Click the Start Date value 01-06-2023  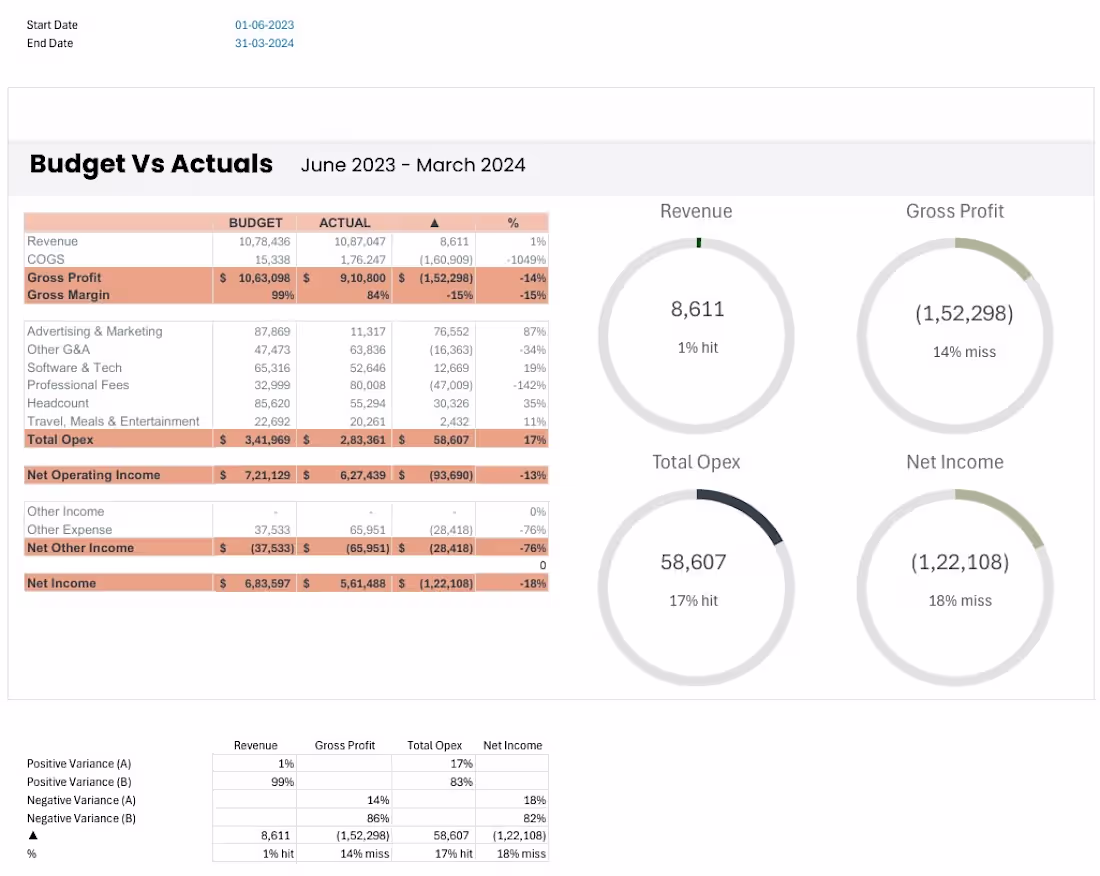[x=264, y=25]
